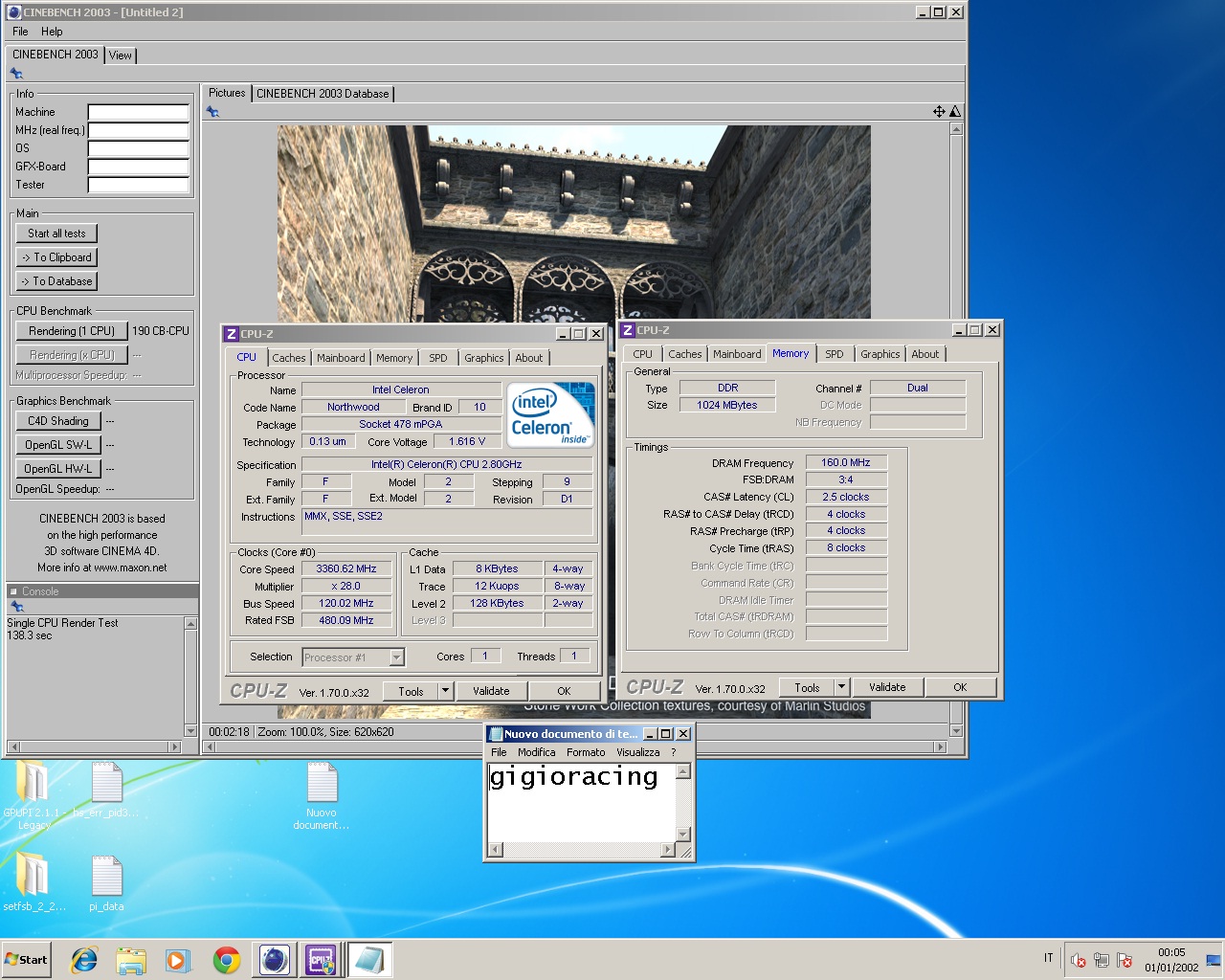Image resolution: width=1225 pixels, height=980 pixels.
Task: Open the Mainboard tab in CPU-Z CPU window
Action: (x=341, y=358)
